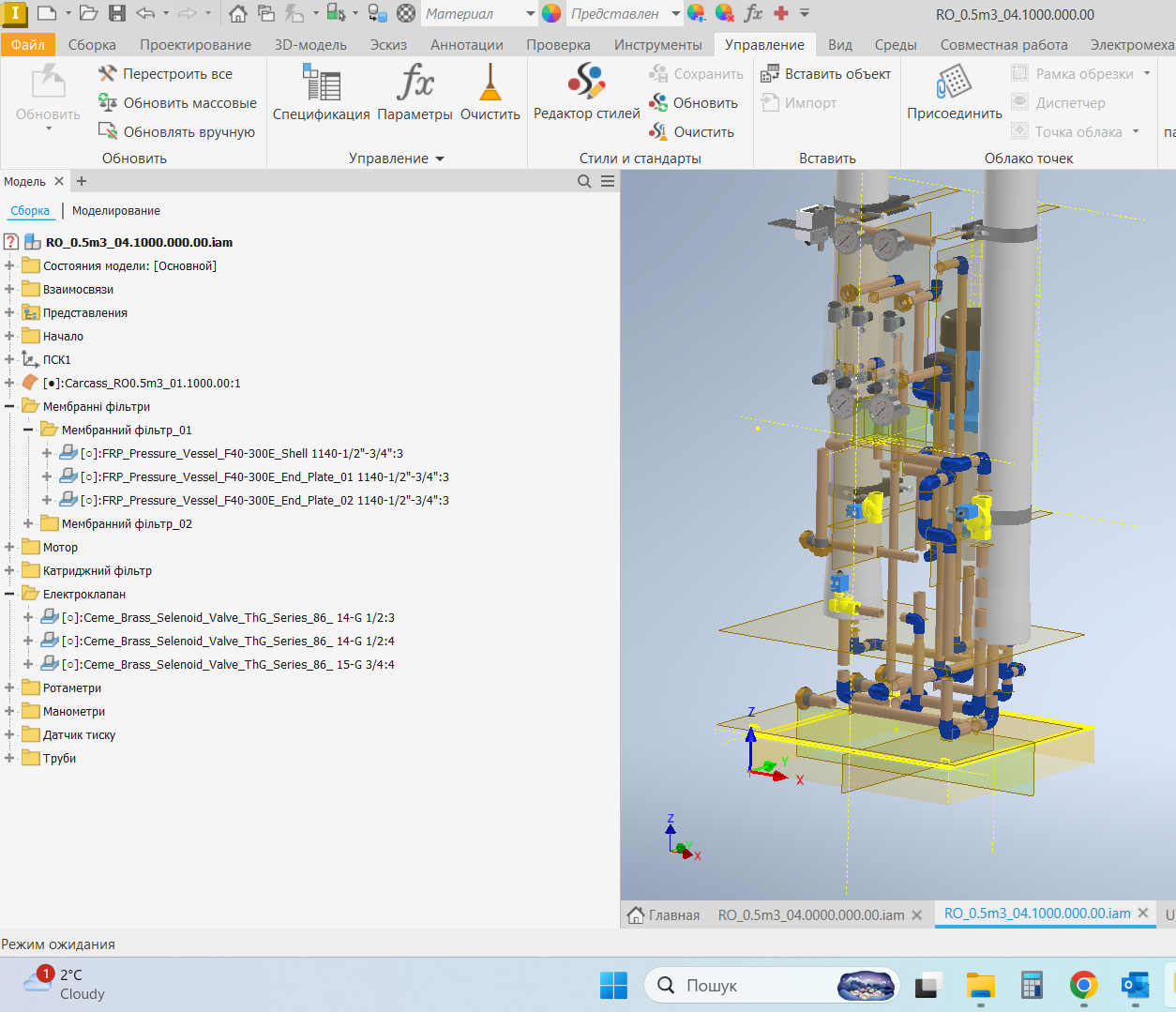This screenshot has width=1176, height=1012.
Task: Expand the Начало folder
Action: (x=9, y=336)
